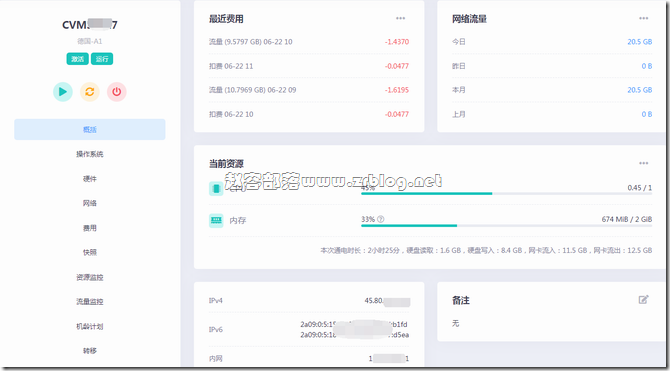Viewport: 670px width, 371px height.
Task: Click the question-mark help icon beside 33%
Action: tap(381, 219)
